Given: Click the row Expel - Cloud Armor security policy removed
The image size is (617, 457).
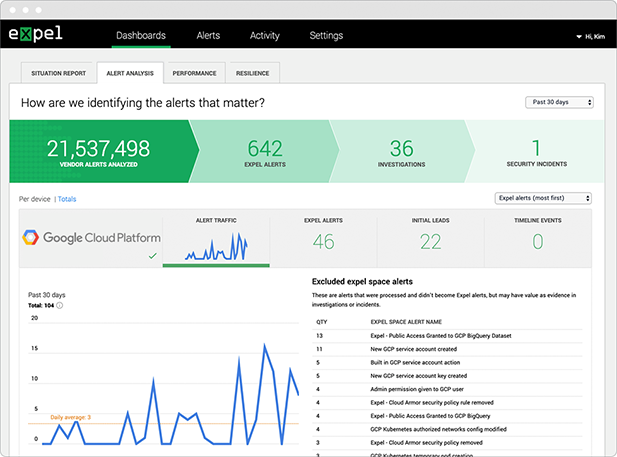Looking at the screenshot, I should pyautogui.click(x=447, y=443).
